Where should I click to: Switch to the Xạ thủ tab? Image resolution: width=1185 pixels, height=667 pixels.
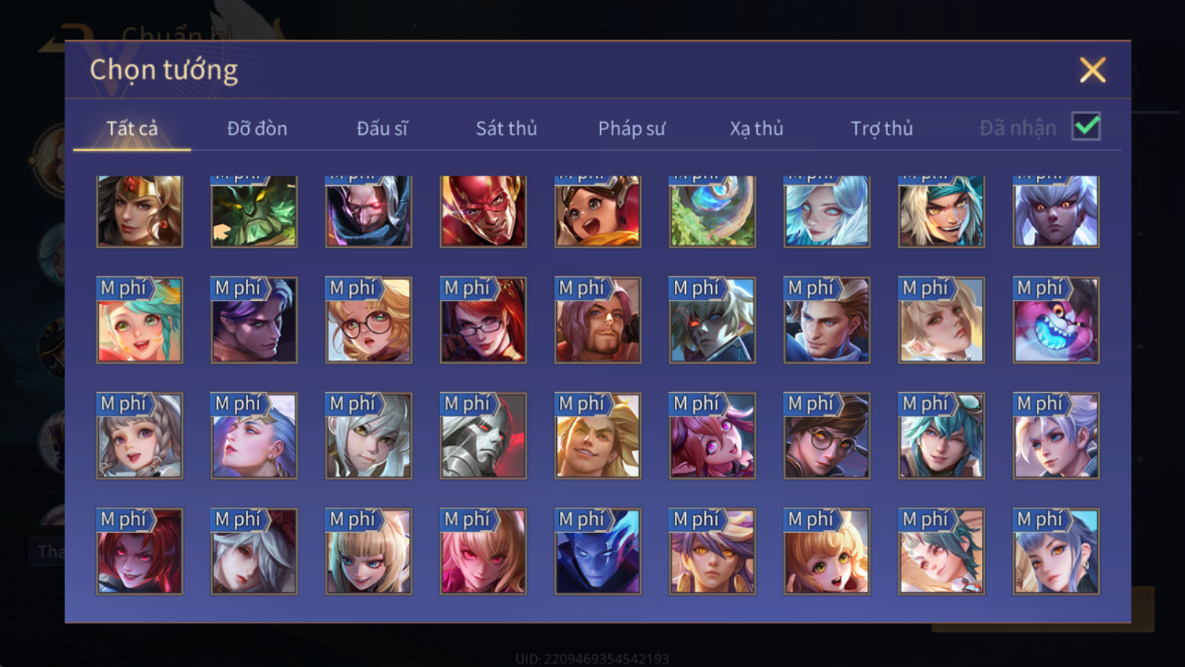click(756, 128)
